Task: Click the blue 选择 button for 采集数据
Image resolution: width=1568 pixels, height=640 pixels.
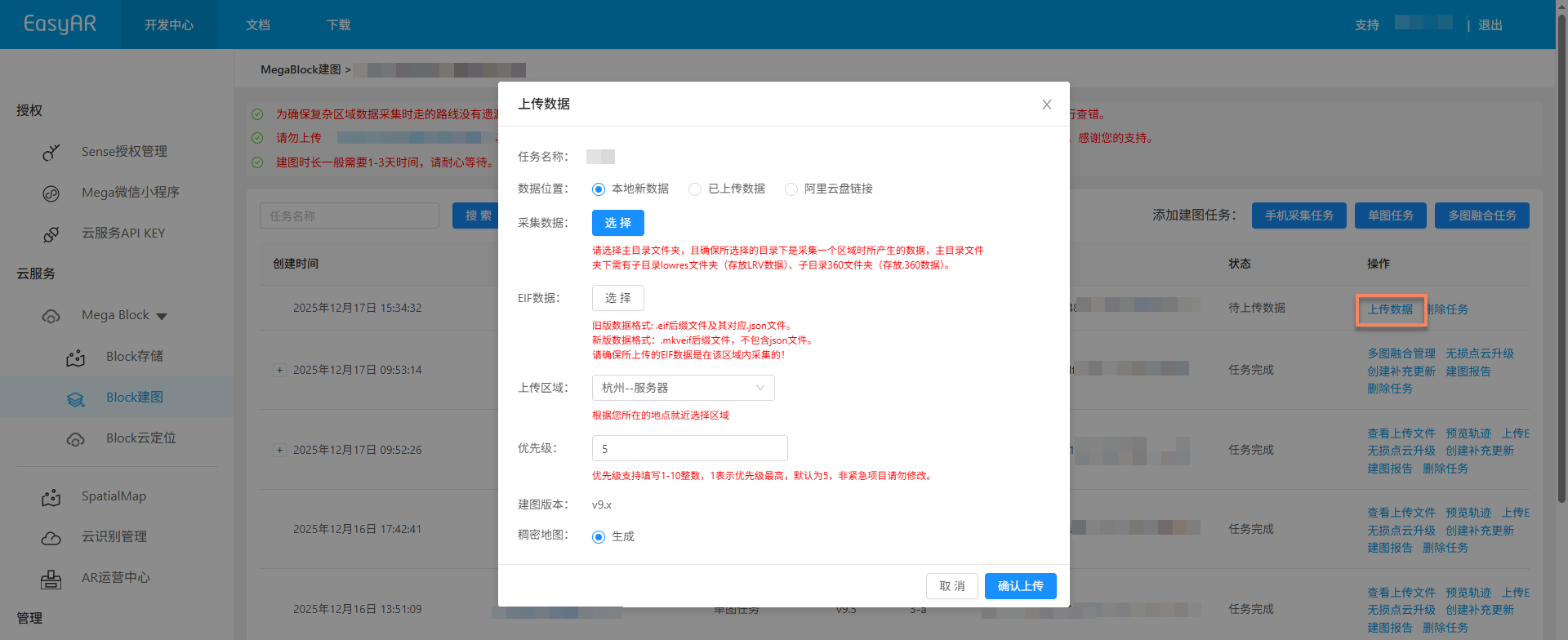Action: [617, 223]
